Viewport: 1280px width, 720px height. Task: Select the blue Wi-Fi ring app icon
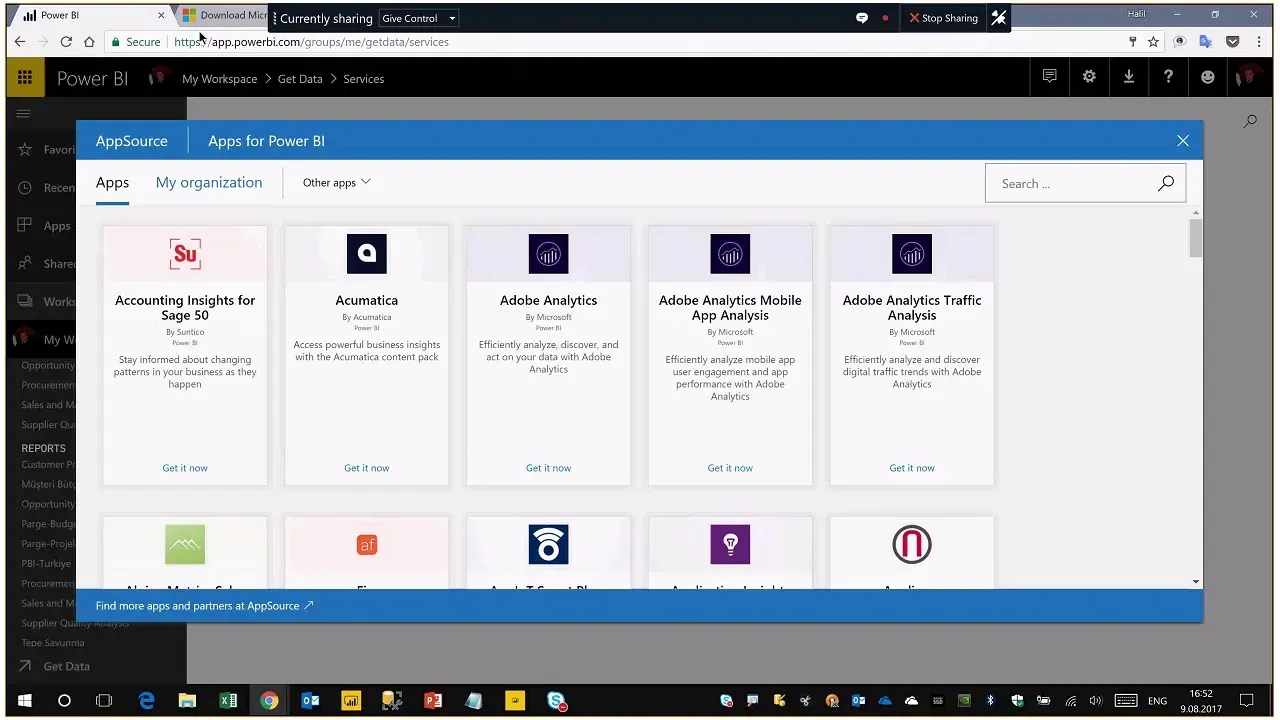pos(548,545)
